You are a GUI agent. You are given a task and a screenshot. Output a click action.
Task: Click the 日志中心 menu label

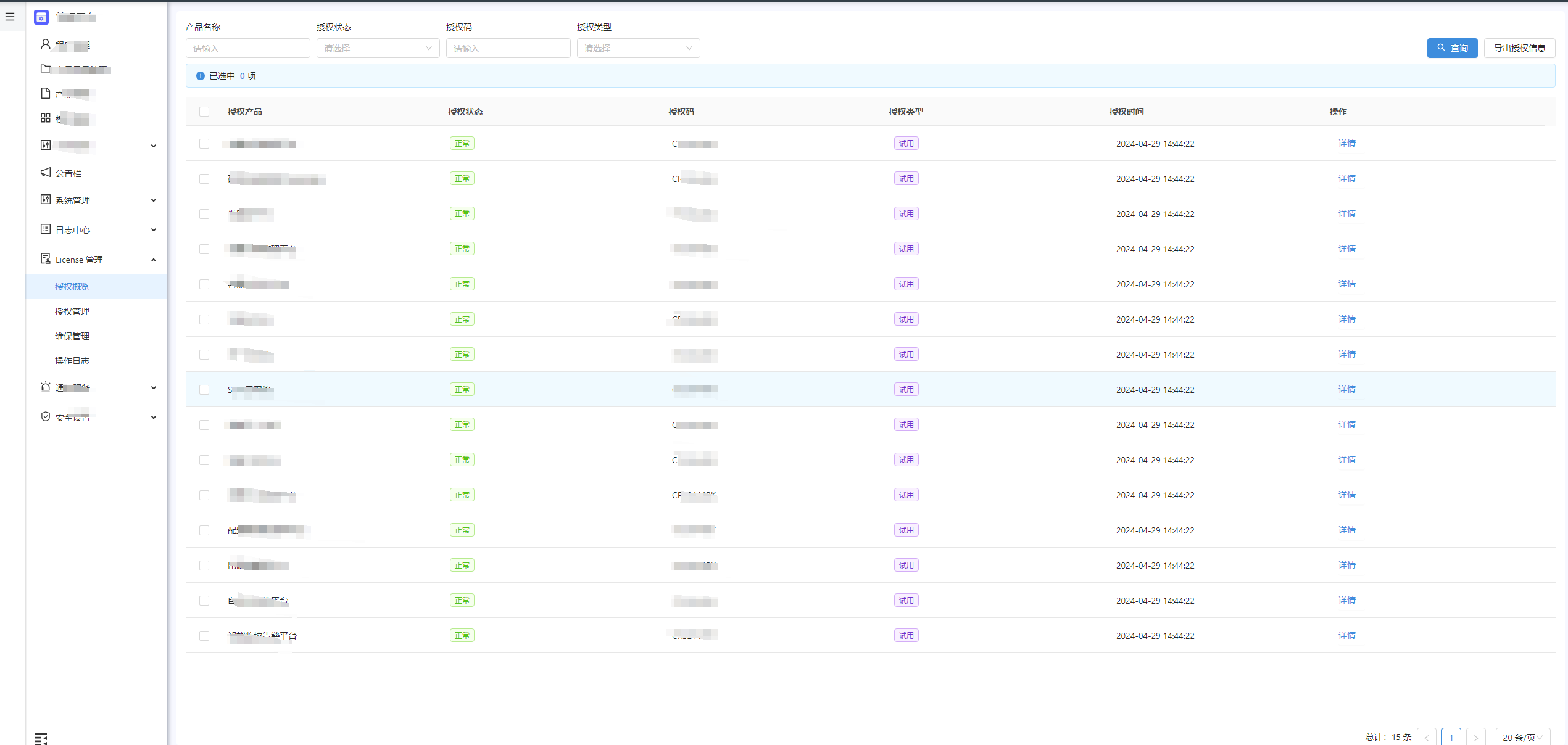73,230
